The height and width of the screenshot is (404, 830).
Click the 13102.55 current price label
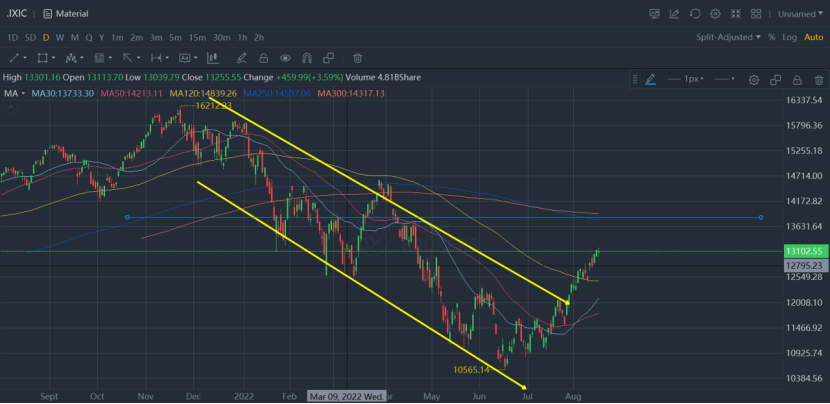coord(804,252)
